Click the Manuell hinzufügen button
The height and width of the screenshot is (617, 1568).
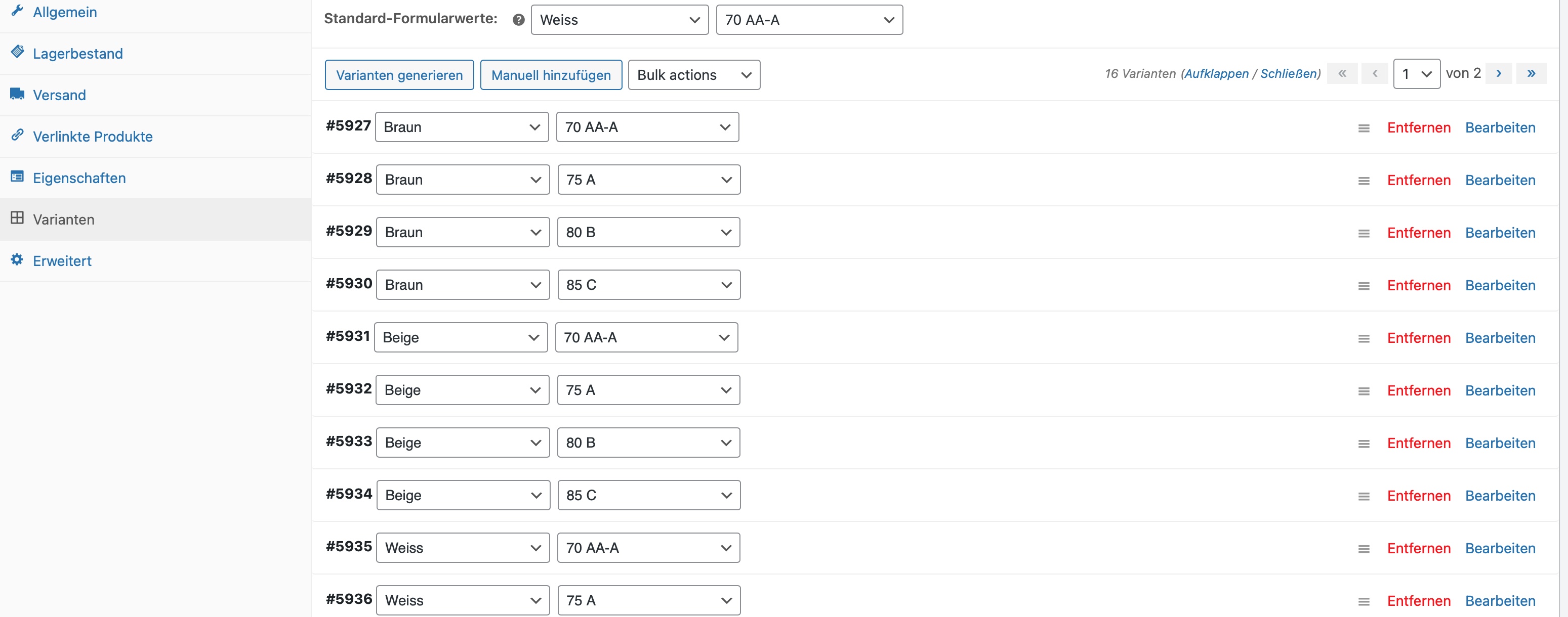point(551,75)
